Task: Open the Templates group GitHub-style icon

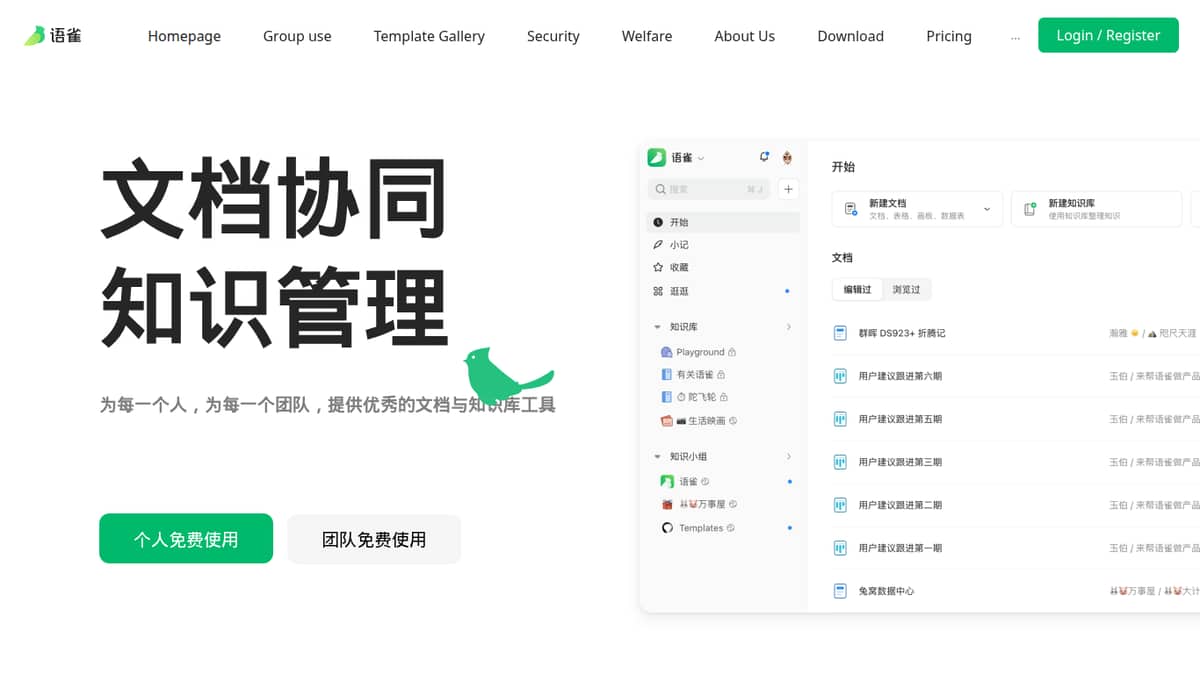Action: (667, 528)
